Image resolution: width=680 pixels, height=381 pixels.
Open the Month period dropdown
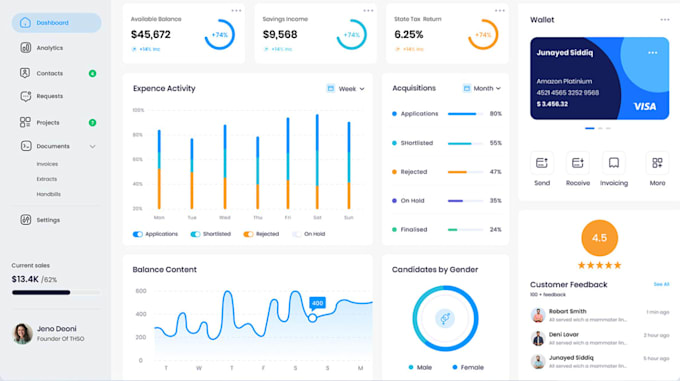tap(481, 88)
